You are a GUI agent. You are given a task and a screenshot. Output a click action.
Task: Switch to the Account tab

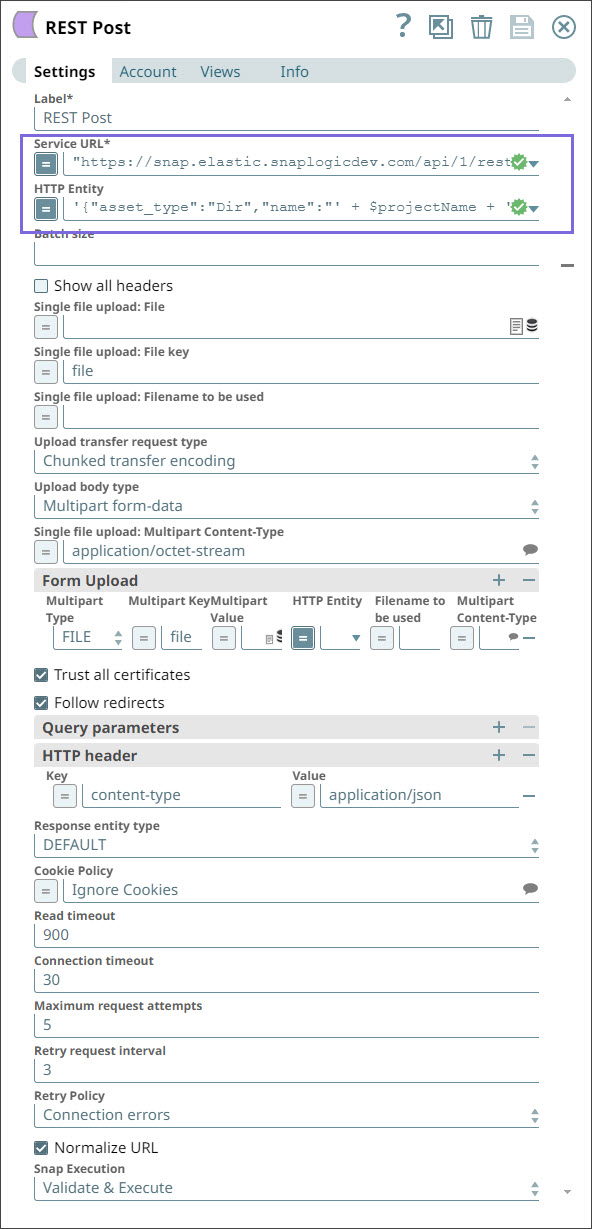tap(148, 71)
